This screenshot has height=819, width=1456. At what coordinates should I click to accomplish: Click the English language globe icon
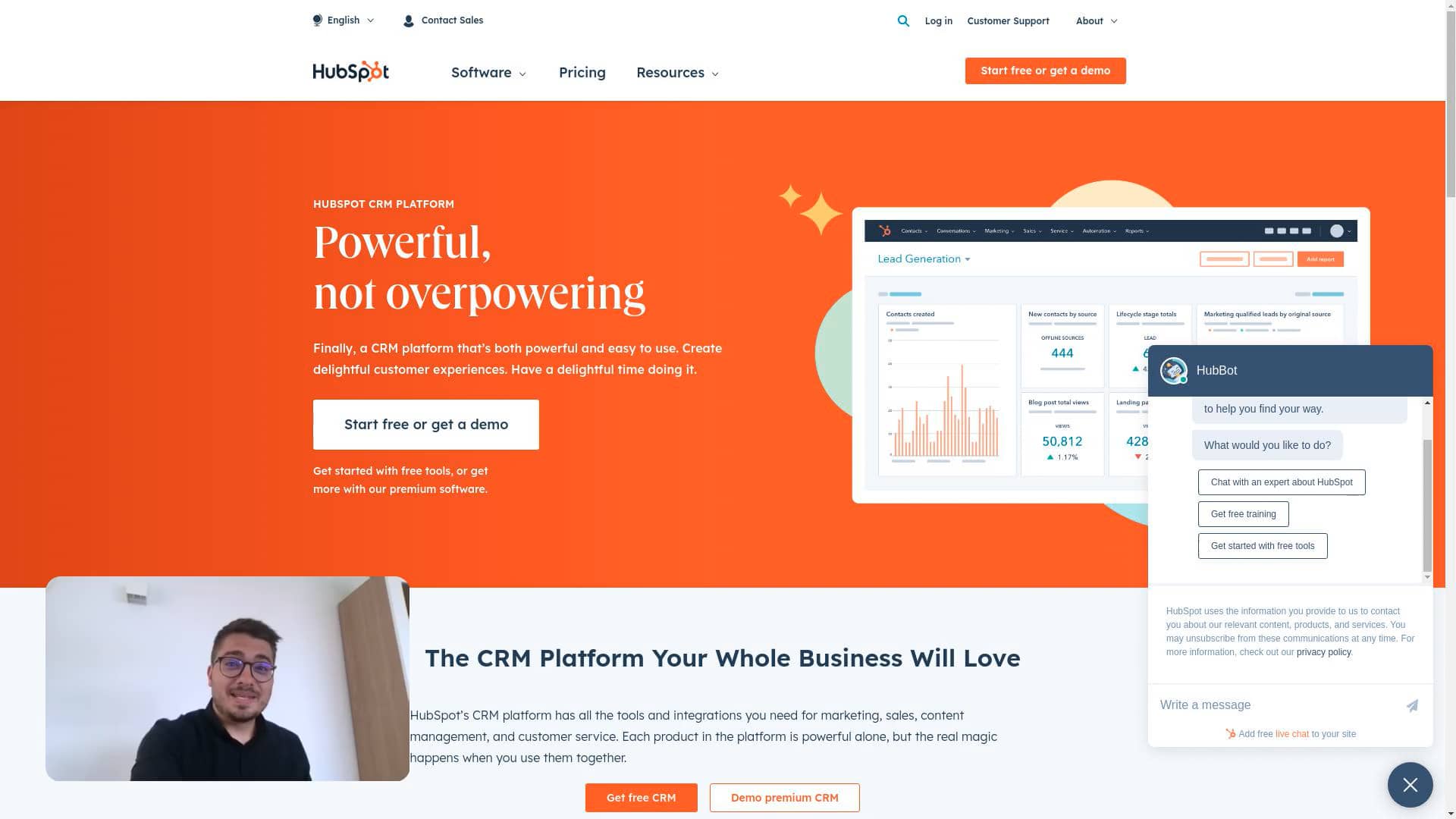[x=317, y=20]
